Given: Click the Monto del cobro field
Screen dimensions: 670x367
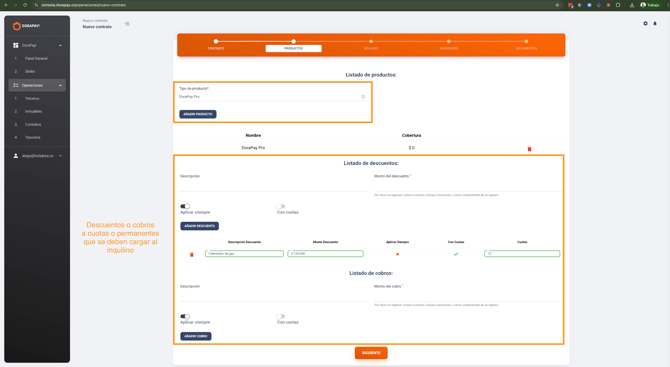Looking at the screenshot, I should click(x=468, y=297).
